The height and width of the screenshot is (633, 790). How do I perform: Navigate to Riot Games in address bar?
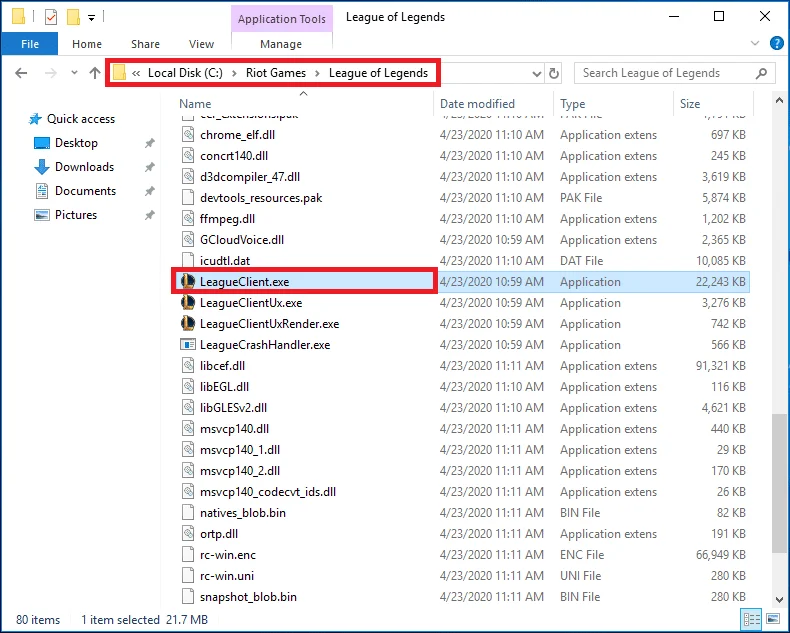276,73
